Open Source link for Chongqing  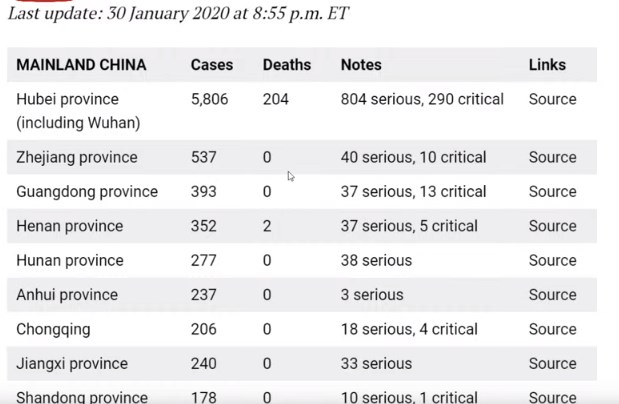[x=552, y=329]
